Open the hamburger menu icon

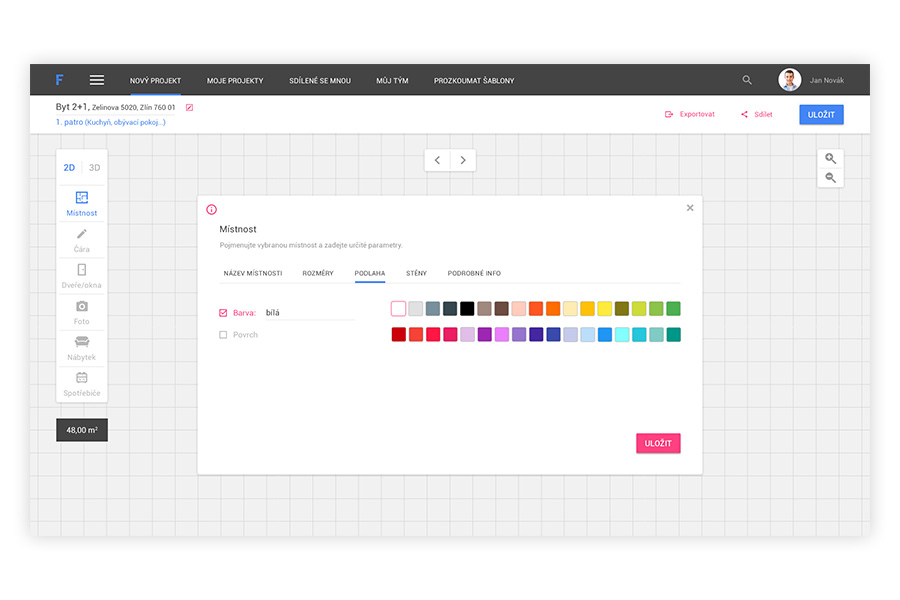[97, 80]
